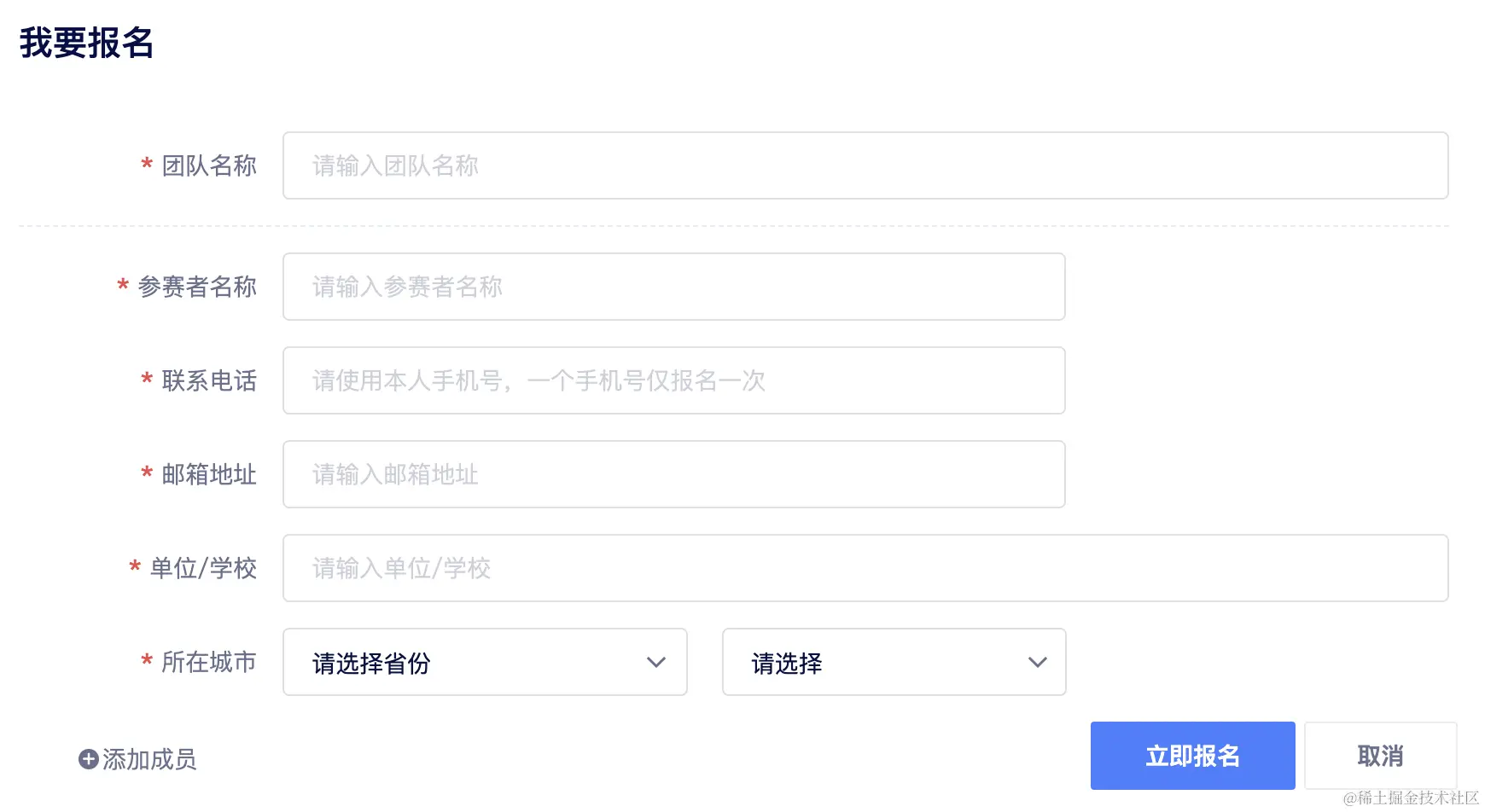
Task: Click into the 请输入参赛者名称 field
Action: [673, 287]
